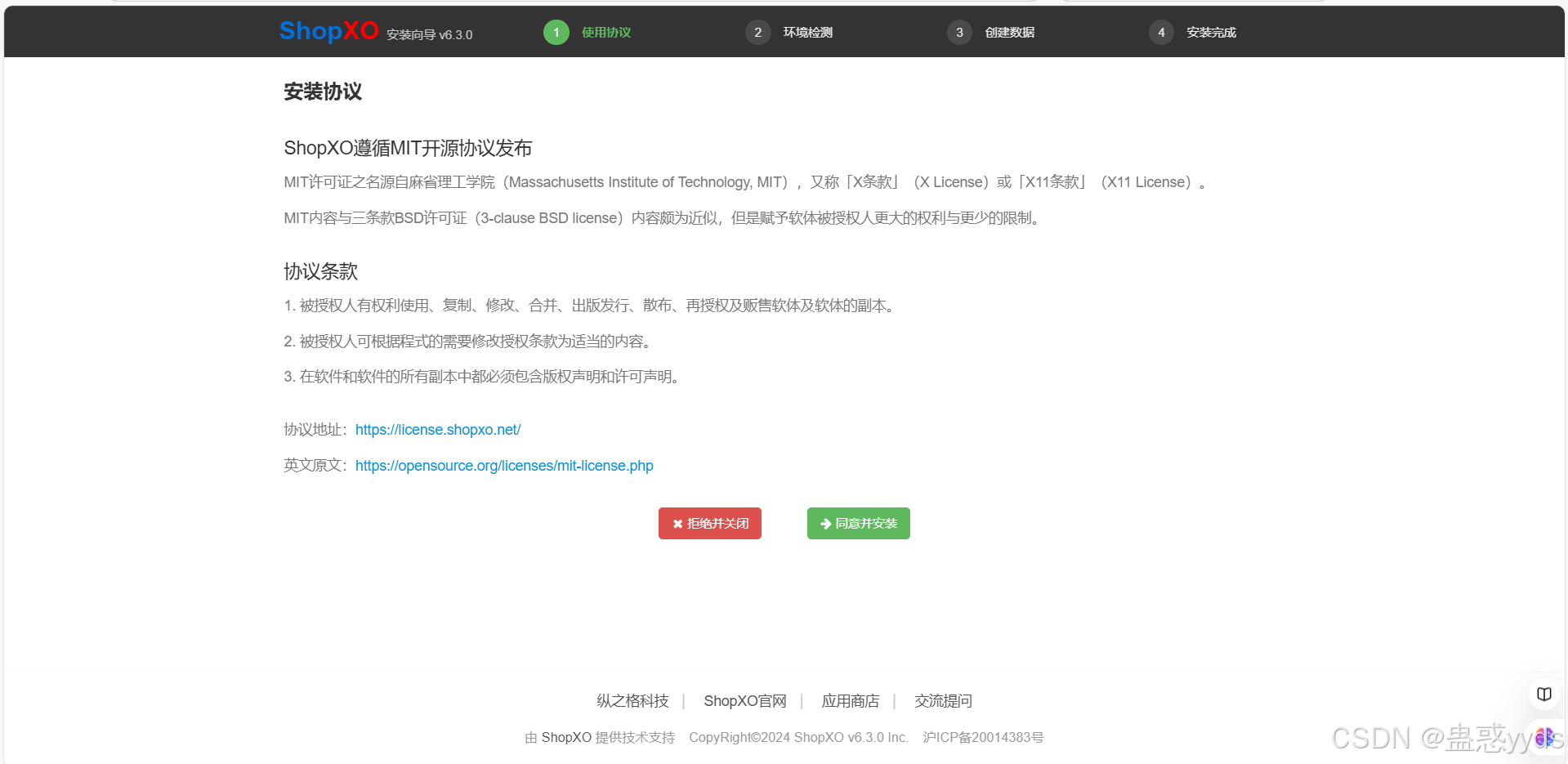Visit ShopXO官网 footer link

745,701
